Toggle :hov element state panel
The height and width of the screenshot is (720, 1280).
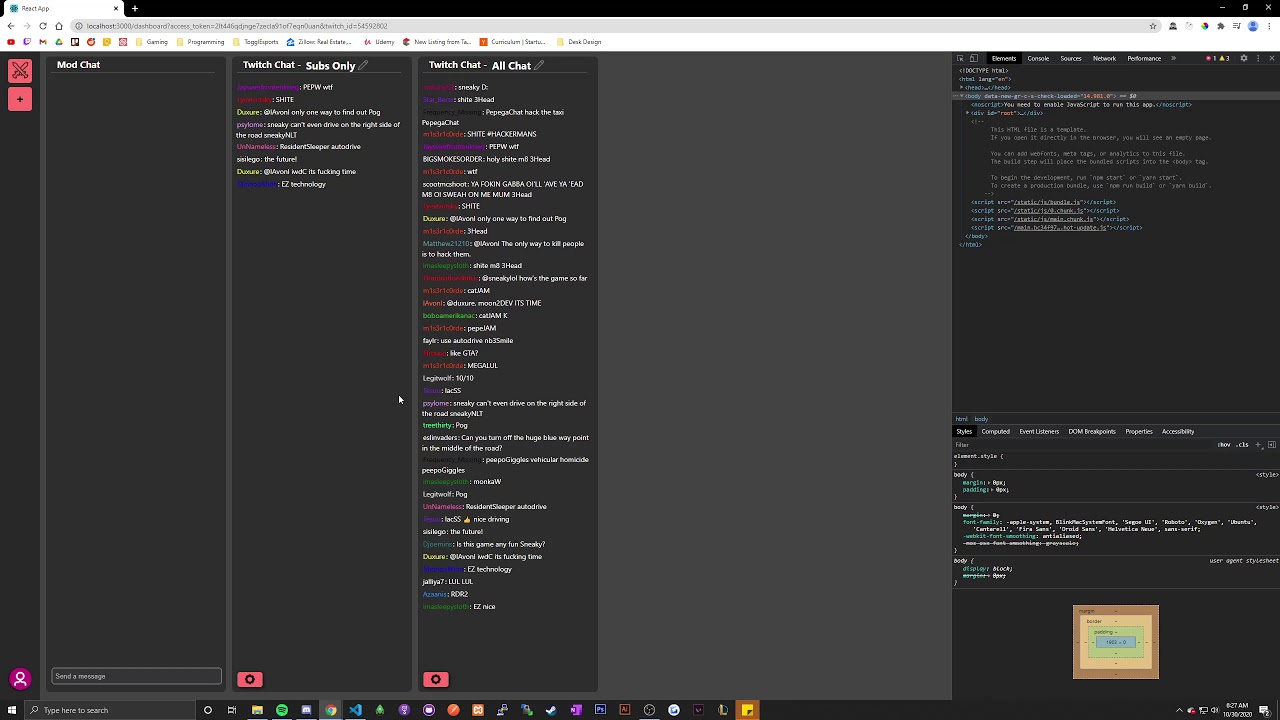(1224, 444)
